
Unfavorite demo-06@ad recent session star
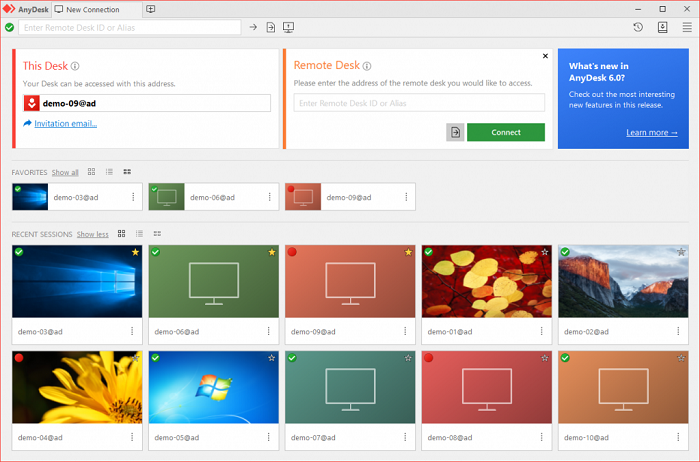(x=272, y=252)
